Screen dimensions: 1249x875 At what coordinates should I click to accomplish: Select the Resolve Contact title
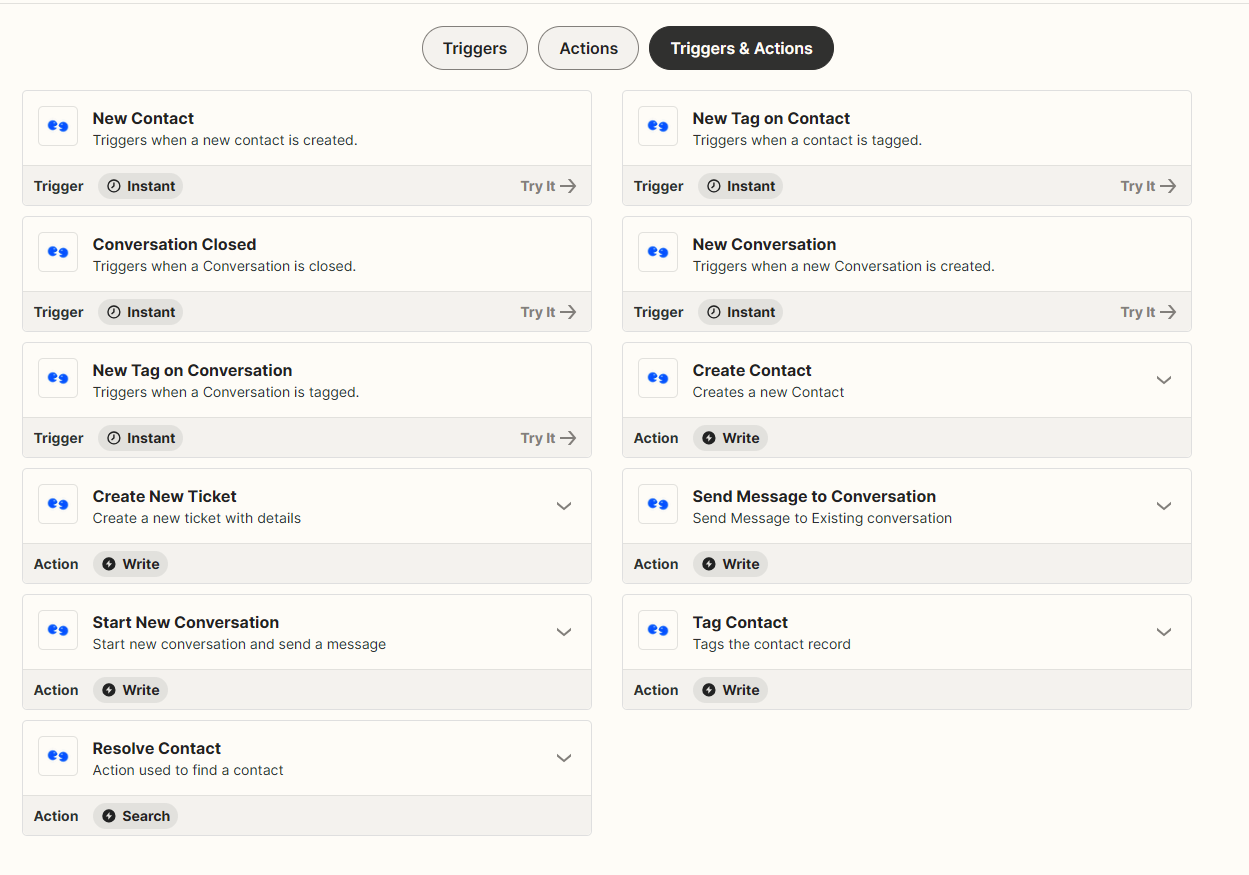pos(157,748)
